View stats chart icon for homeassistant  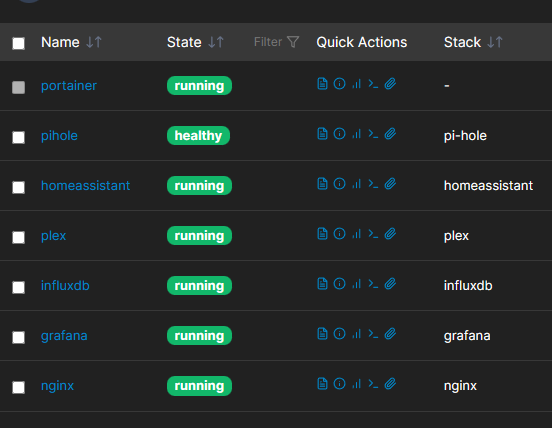tap(357, 184)
